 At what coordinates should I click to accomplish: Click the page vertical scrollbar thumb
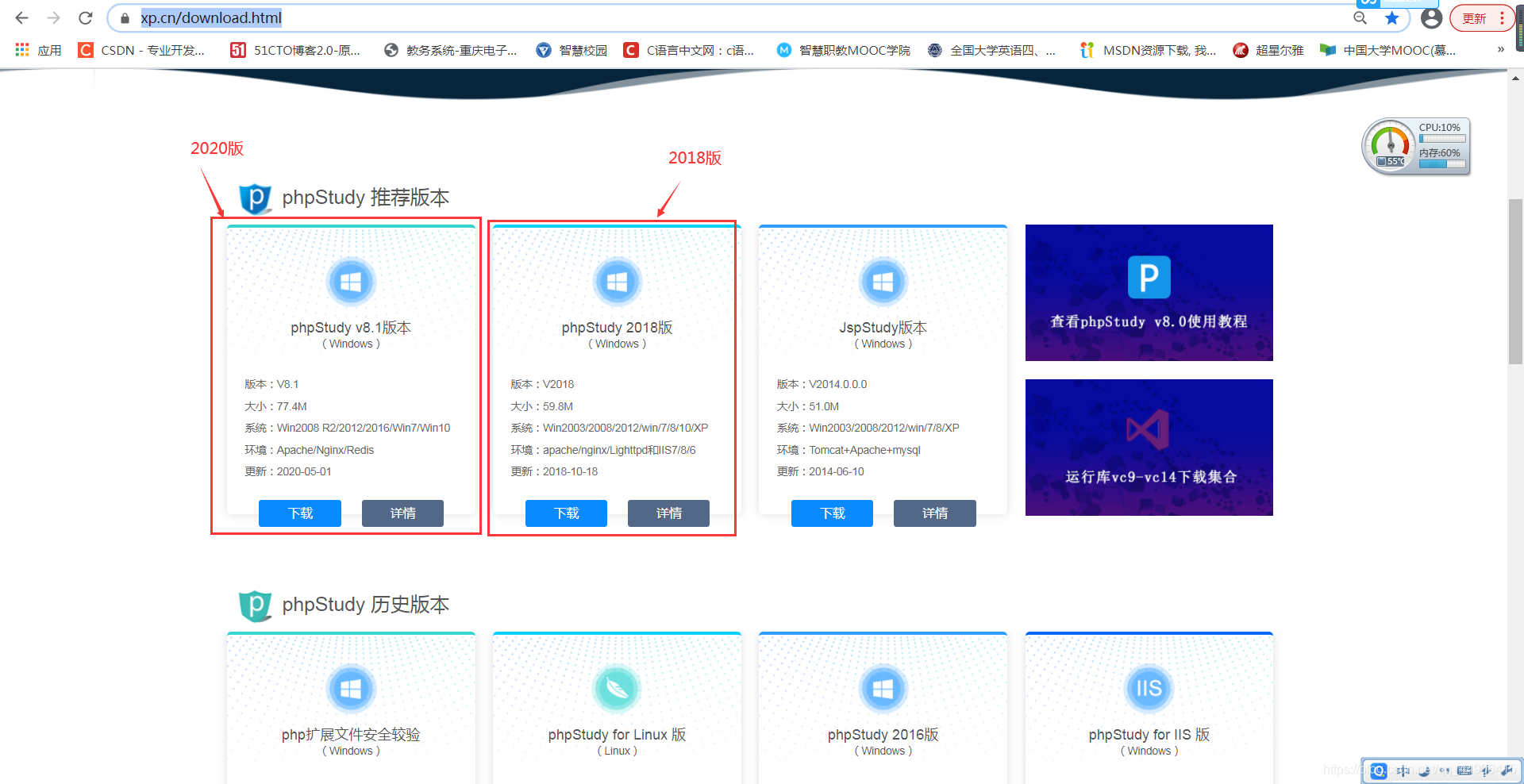(1515, 282)
